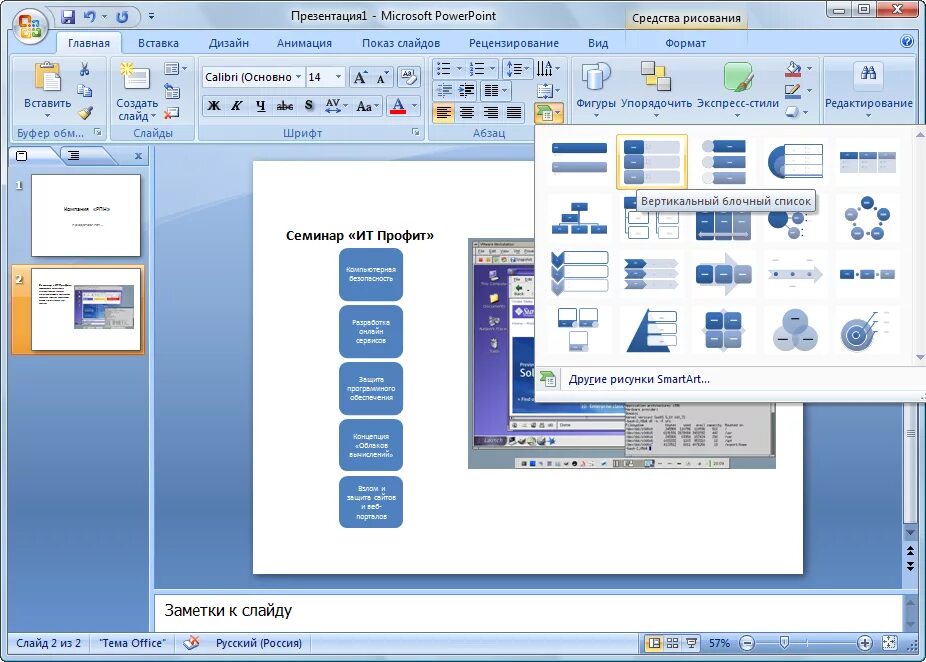The image size is (926, 662).
Task: Click shape fill paint bucket color
Action: coord(793,69)
